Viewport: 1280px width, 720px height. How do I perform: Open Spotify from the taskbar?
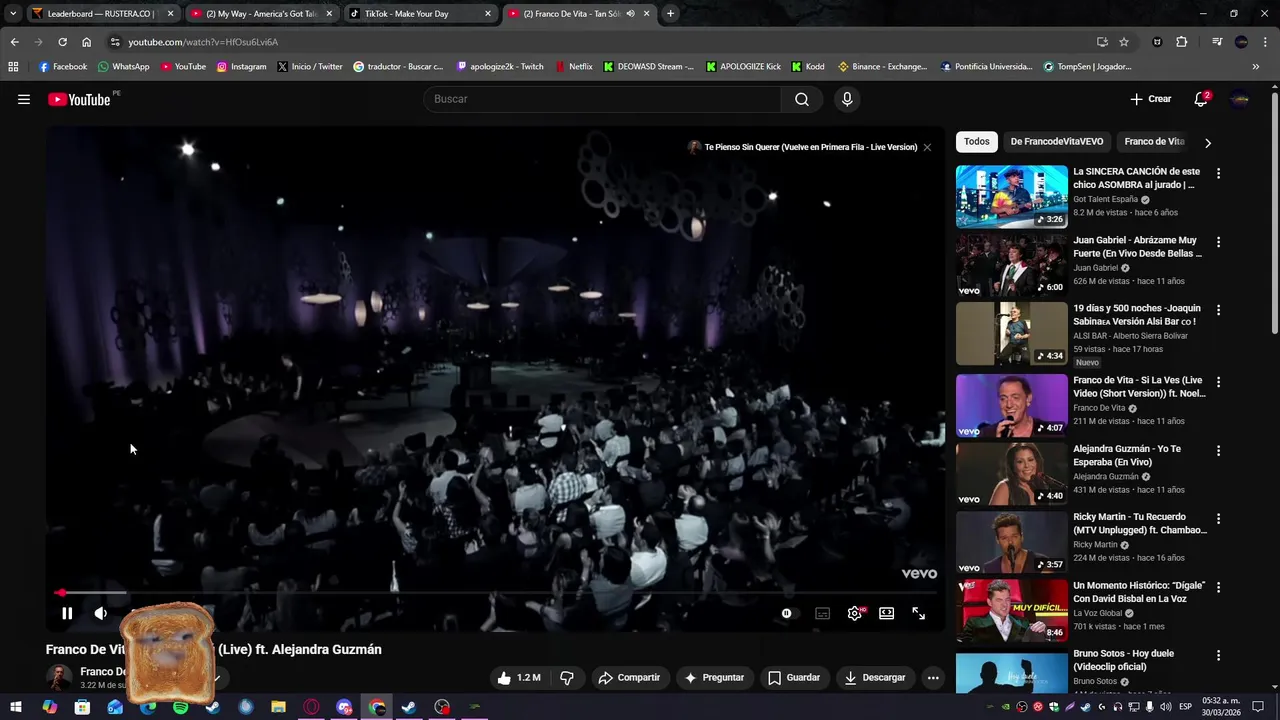180,707
